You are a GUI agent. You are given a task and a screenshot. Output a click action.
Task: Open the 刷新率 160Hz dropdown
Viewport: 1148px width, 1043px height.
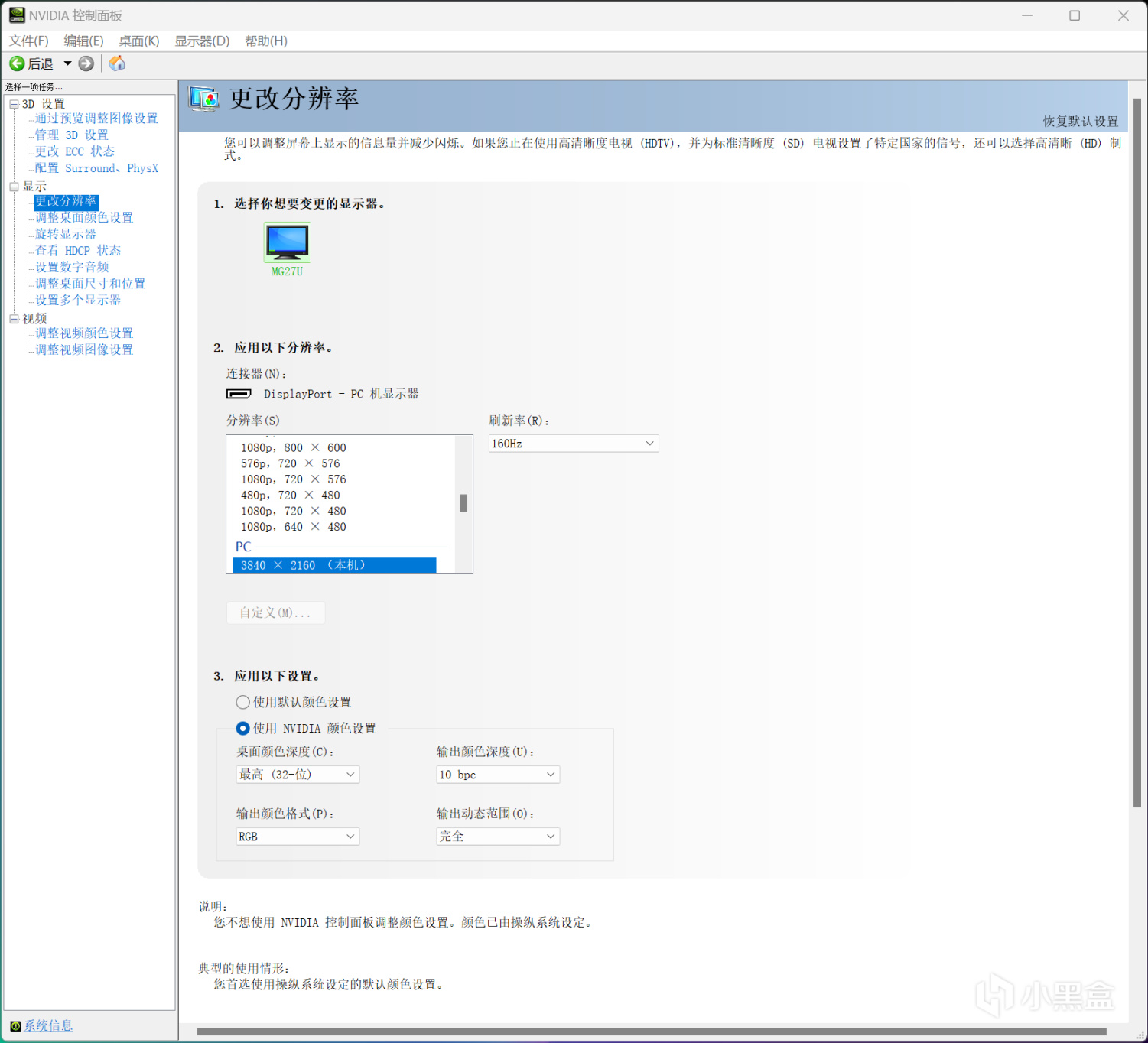point(574,444)
